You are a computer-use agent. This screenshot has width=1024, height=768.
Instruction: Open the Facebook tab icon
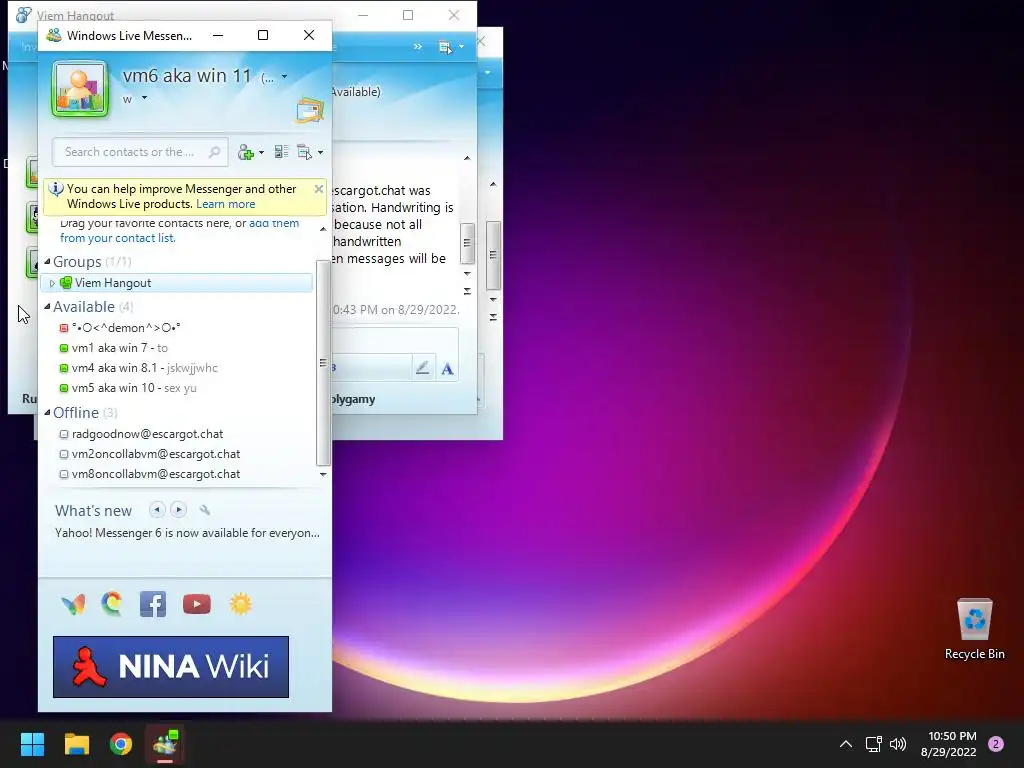click(x=153, y=604)
